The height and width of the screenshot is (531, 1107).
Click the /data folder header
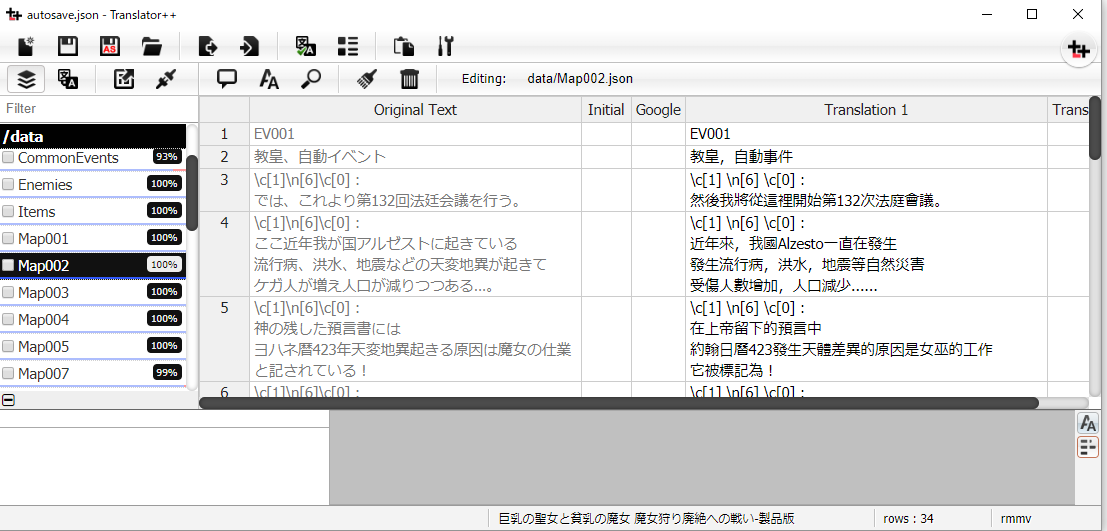coord(93,136)
